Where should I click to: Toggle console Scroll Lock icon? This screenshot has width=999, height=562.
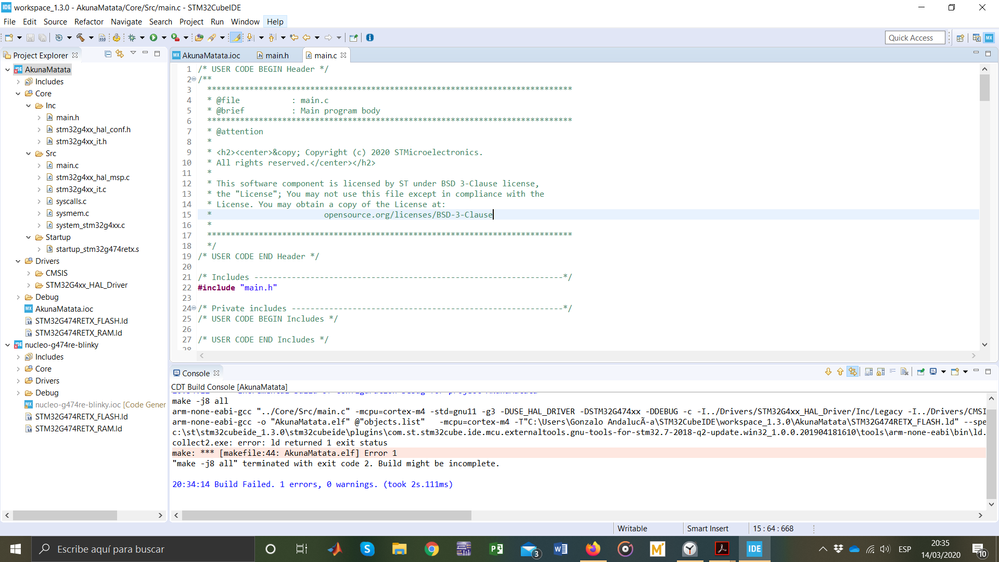(x=880, y=372)
